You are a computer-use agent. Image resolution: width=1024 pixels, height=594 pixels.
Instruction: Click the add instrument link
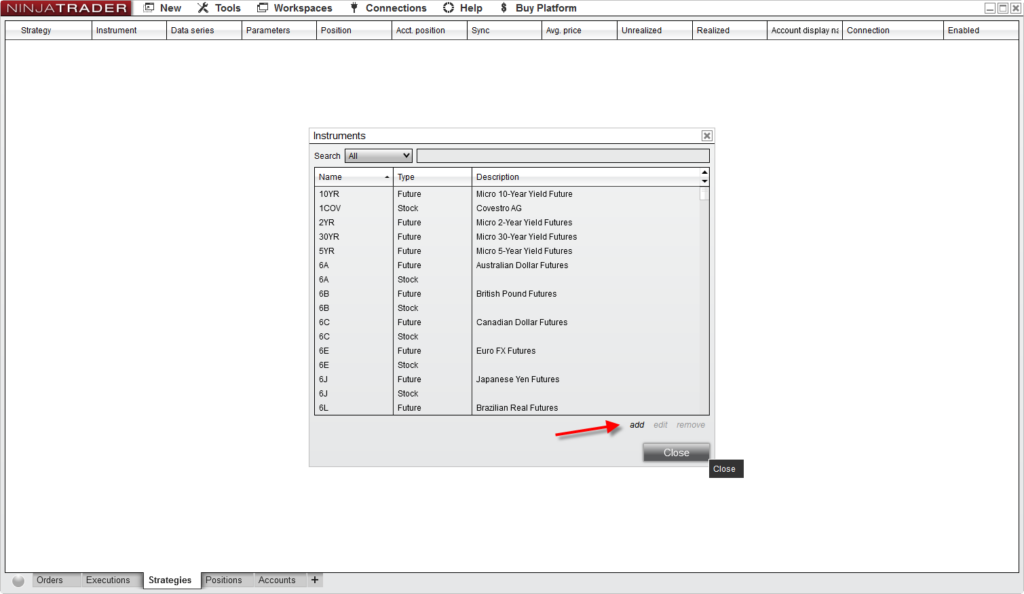[x=637, y=425]
